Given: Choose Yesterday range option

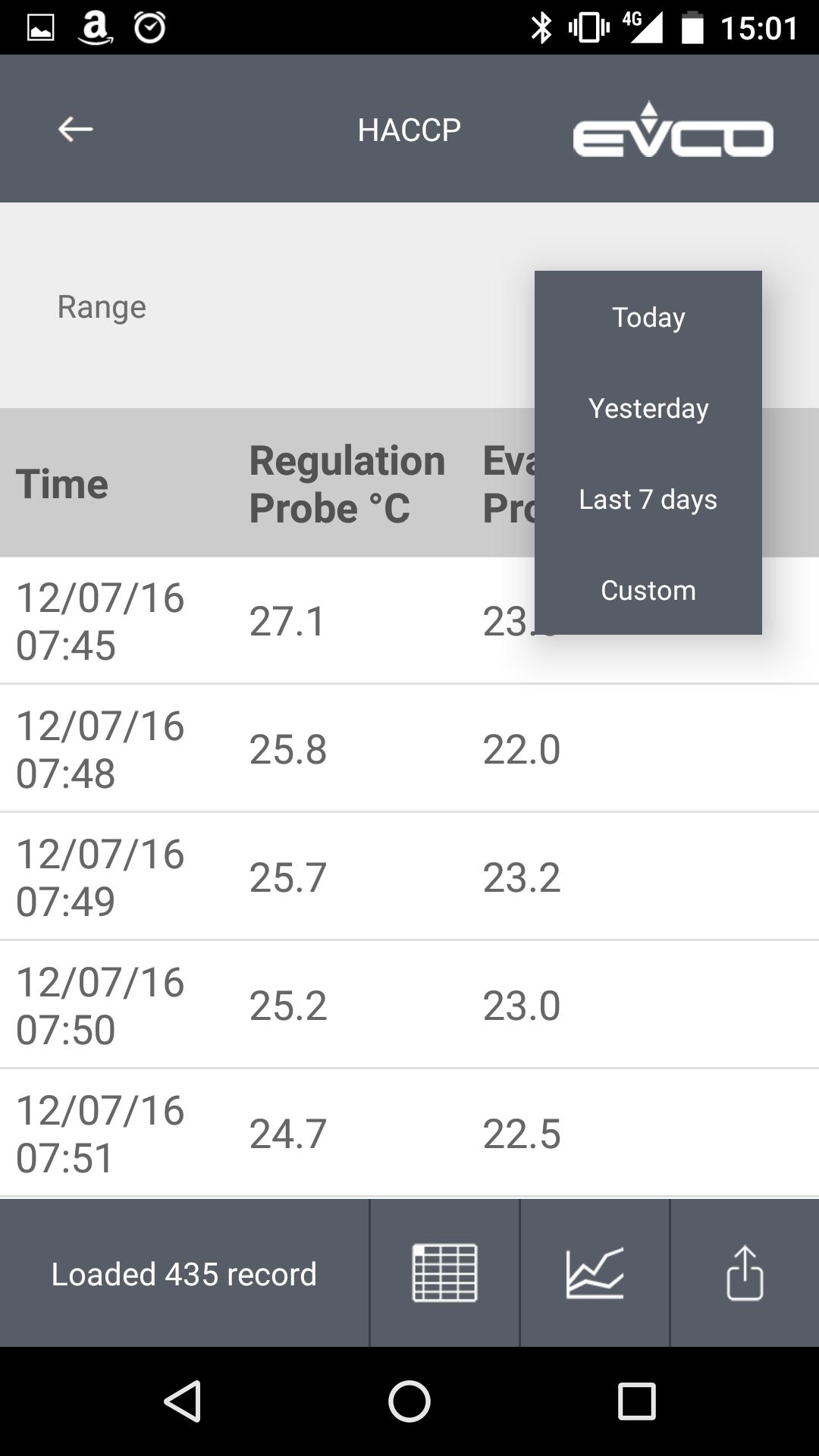Looking at the screenshot, I should click(x=648, y=408).
